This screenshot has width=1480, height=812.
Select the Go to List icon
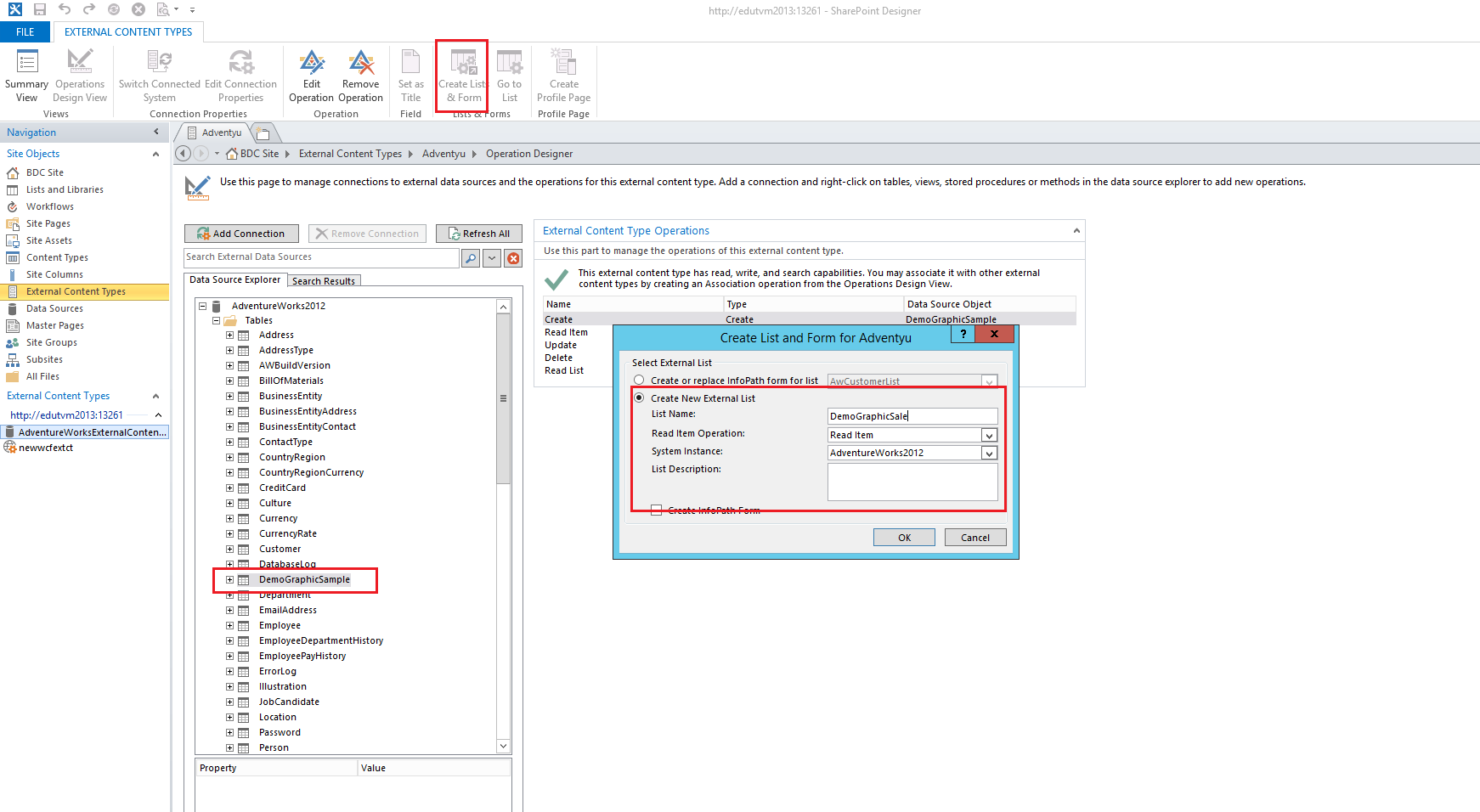(509, 75)
